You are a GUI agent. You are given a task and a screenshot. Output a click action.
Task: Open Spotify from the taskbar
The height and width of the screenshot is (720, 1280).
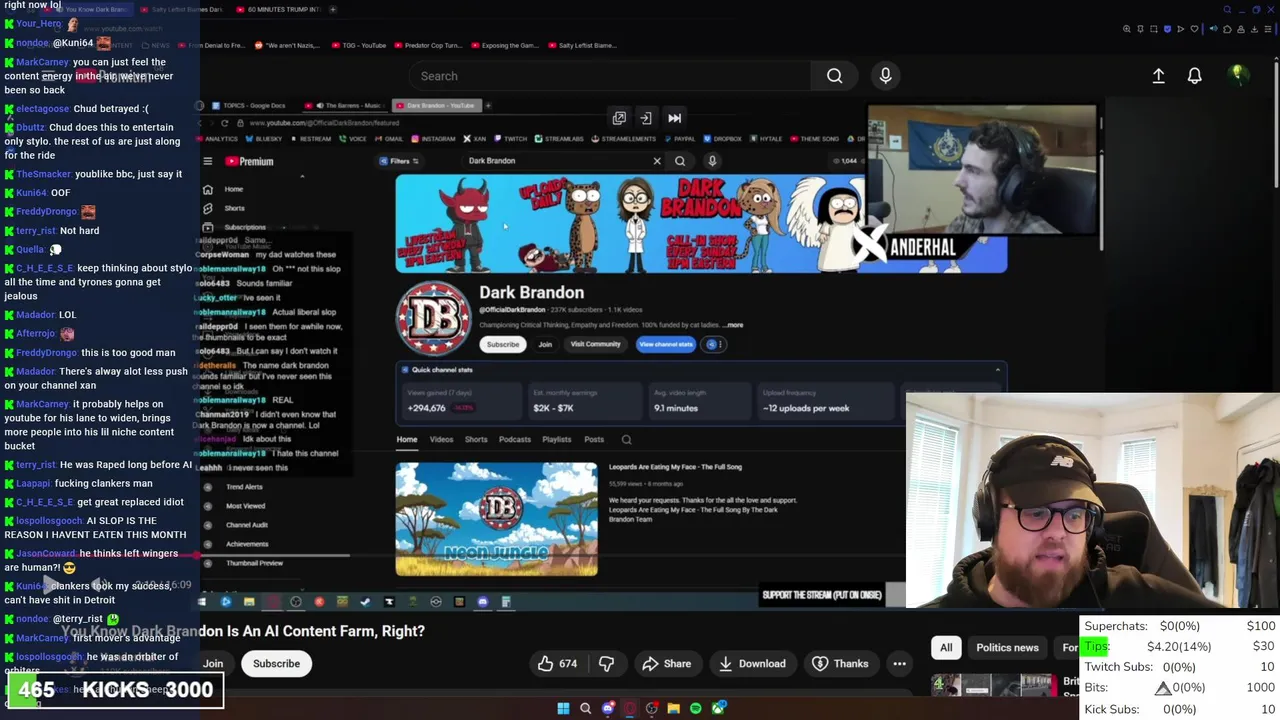tap(695, 709)
